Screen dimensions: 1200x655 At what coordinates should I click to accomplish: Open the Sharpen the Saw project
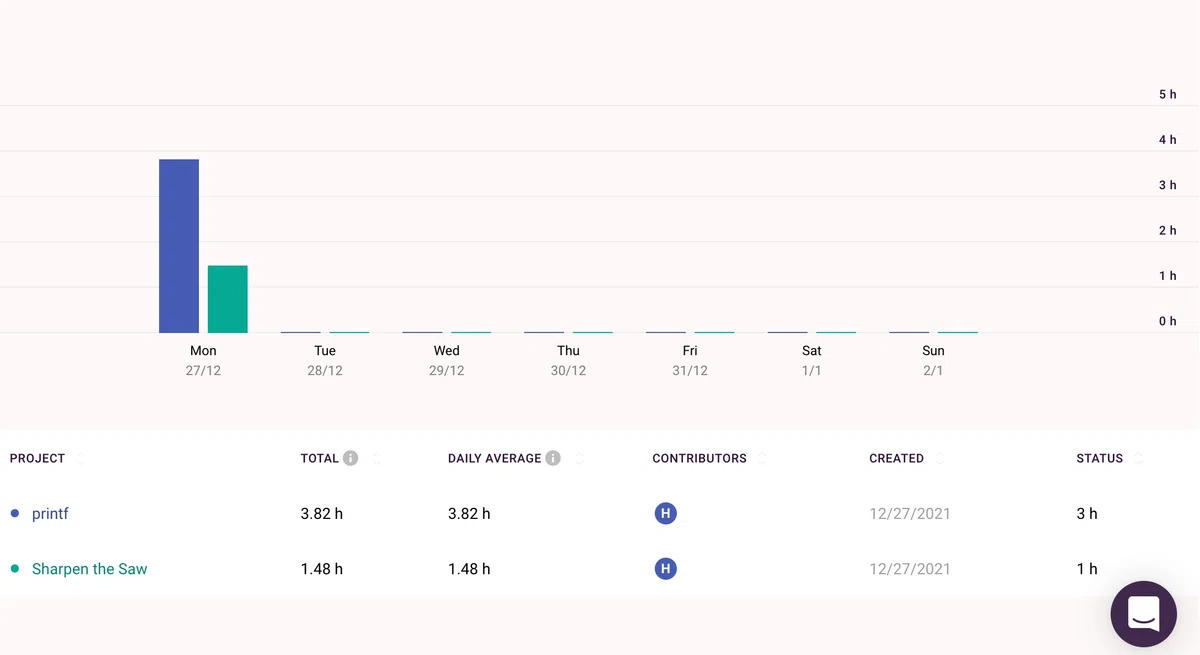(89, 569)
